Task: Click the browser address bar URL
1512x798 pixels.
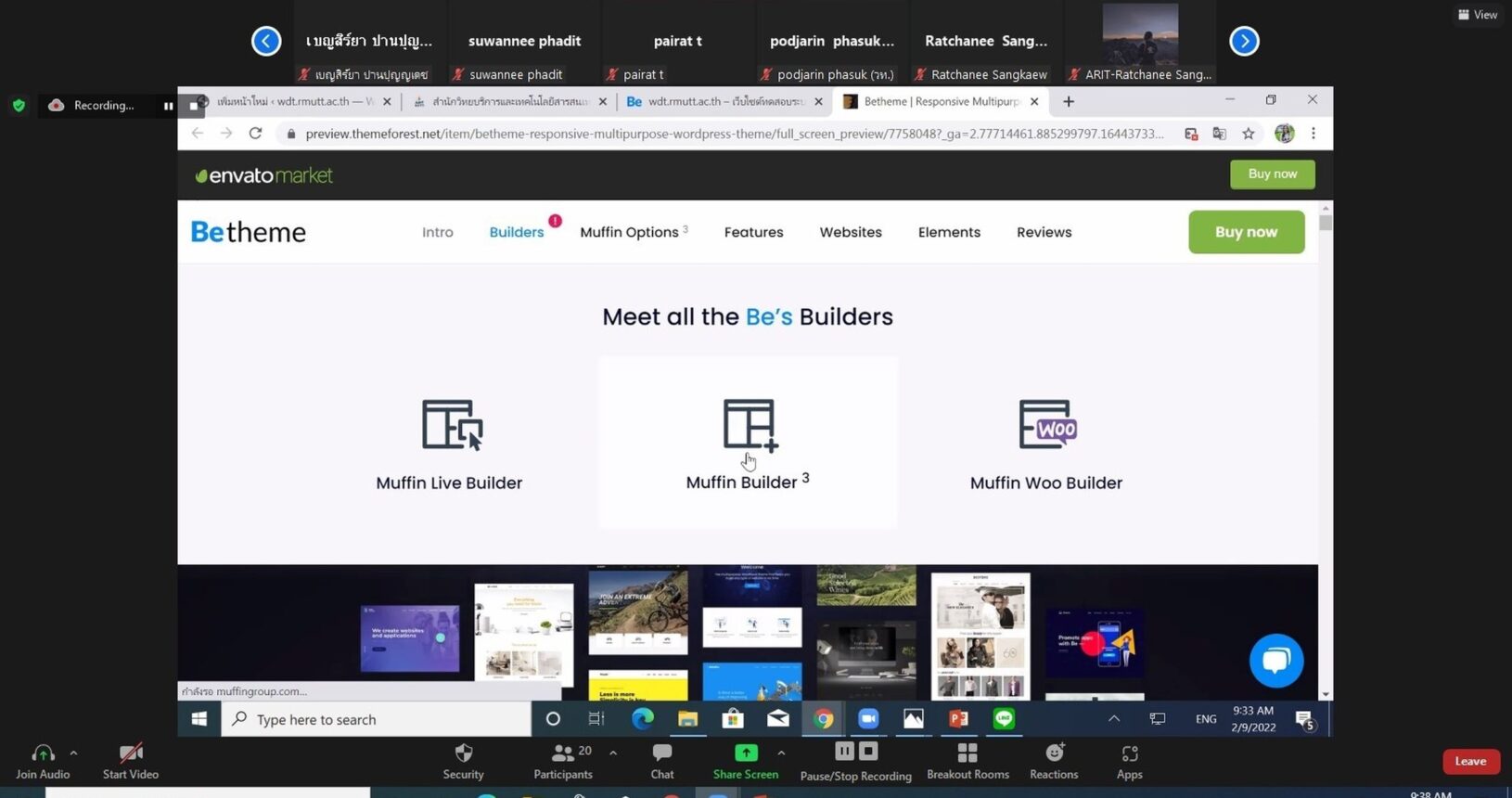Action: pyautogui.click(x=733, y=134)
